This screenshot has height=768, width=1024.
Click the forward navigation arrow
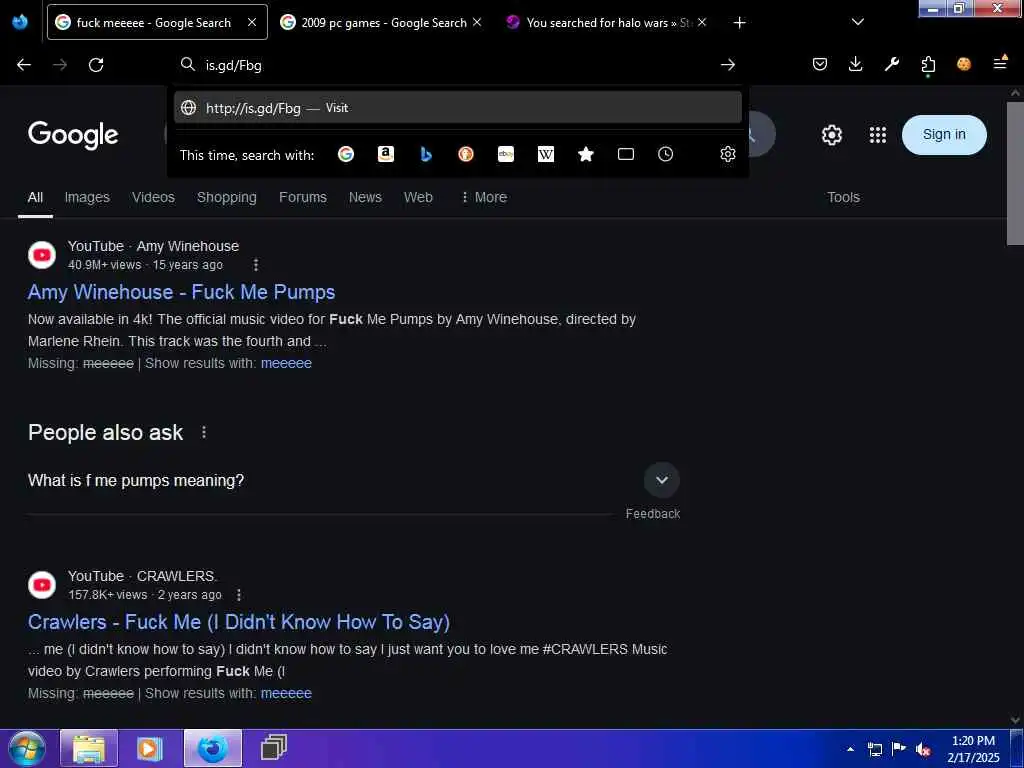[60, 65]
